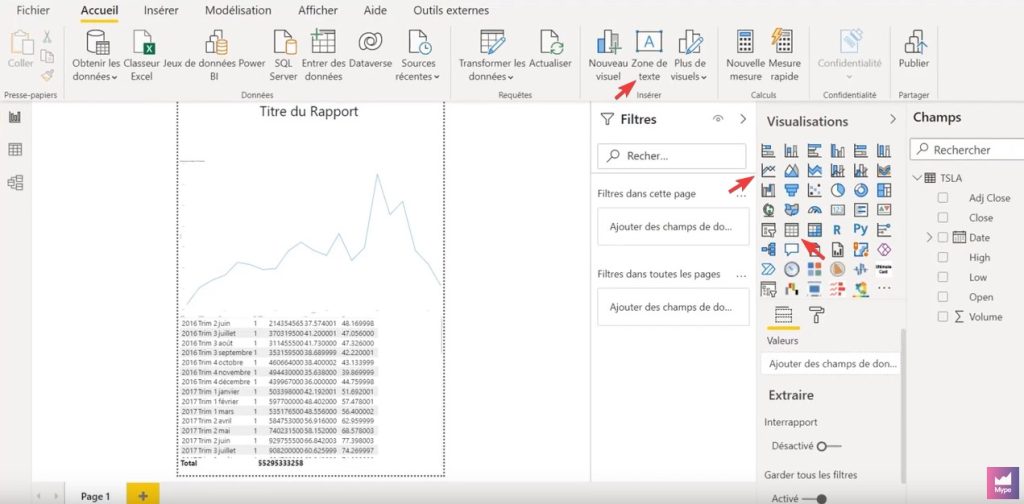Open the Aide ribbon tab
1024x504 pixels.
tap(376, 10)
